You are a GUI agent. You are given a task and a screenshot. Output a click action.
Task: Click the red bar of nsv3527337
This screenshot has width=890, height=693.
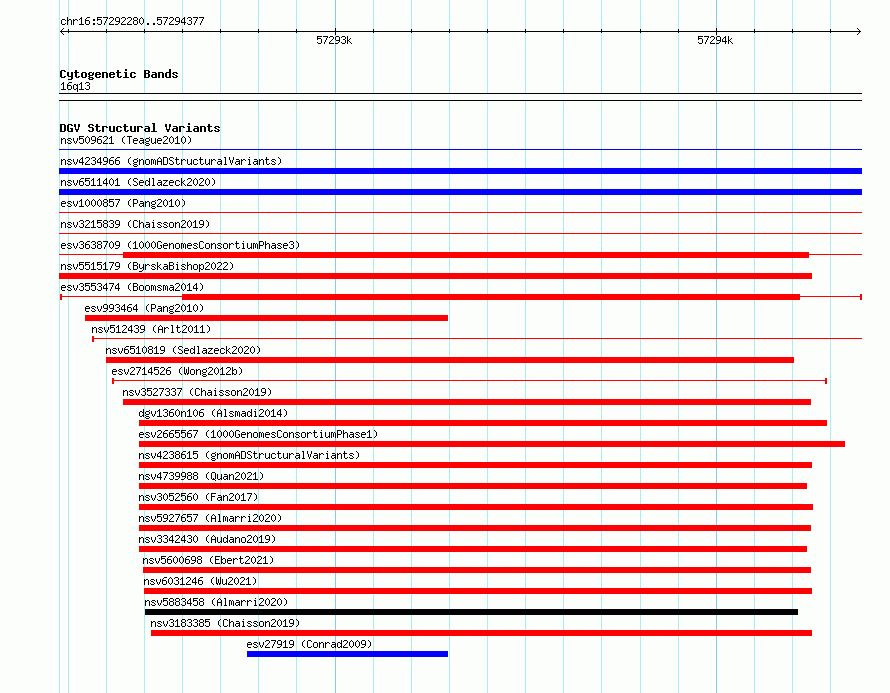467,402
